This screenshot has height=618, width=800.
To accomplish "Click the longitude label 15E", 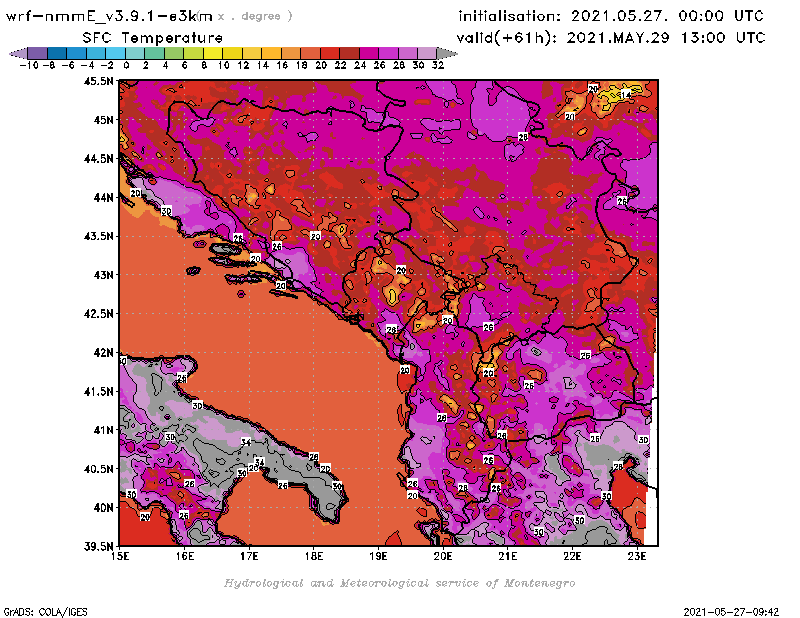I will pyautogui.click(x=120, y=556).
